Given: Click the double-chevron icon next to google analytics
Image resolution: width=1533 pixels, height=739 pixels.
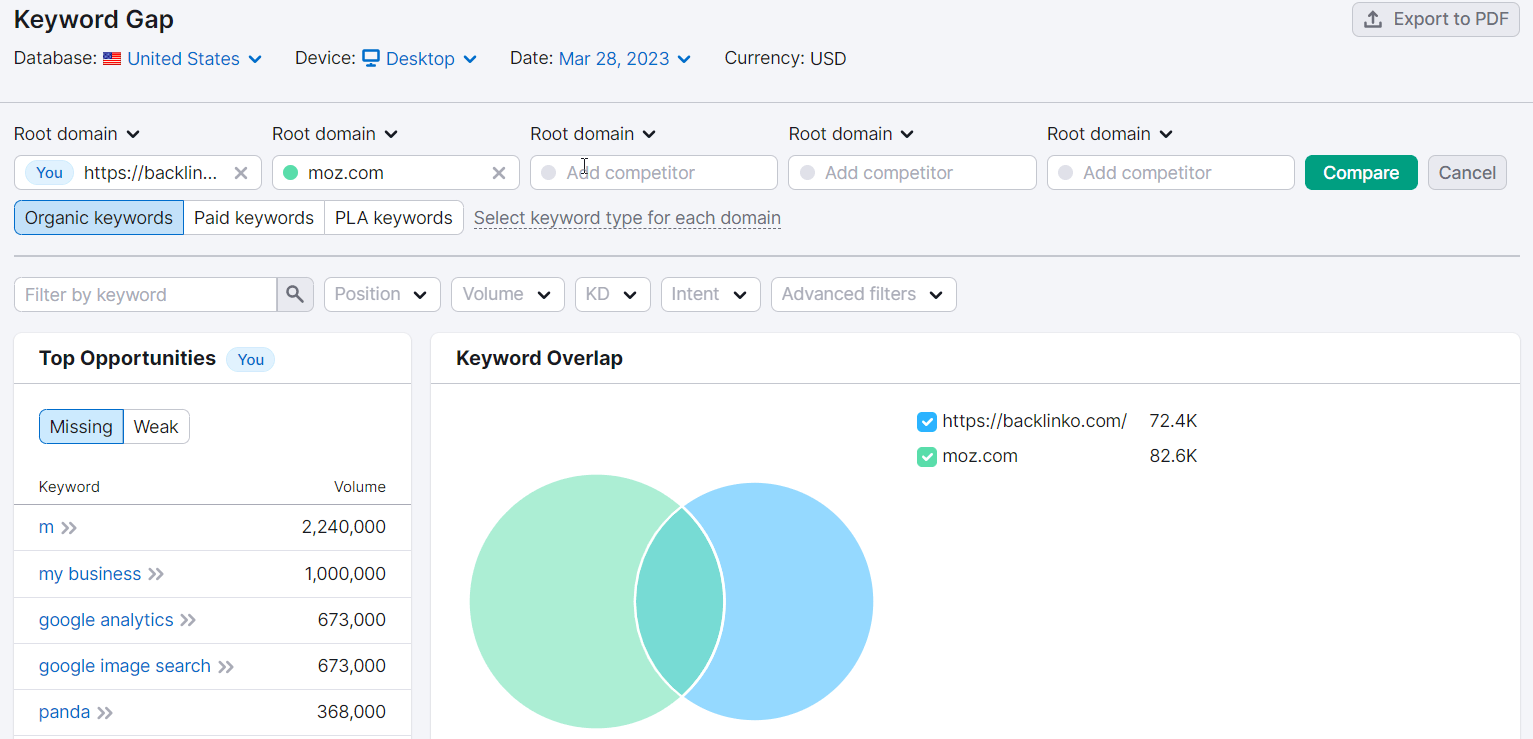Looking at the screenshot, I should 188,620.
